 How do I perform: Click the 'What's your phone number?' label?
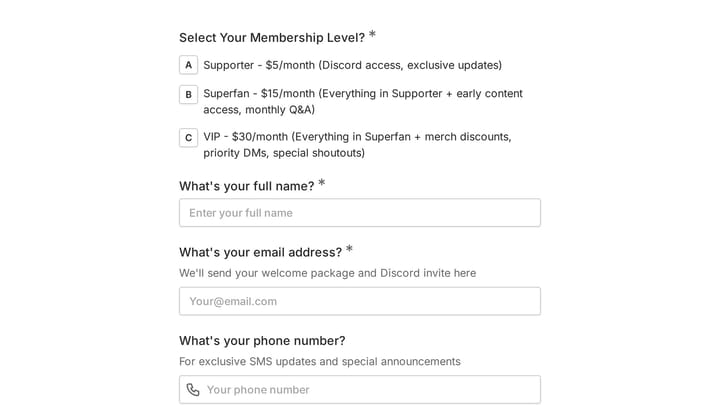(262, 341)
